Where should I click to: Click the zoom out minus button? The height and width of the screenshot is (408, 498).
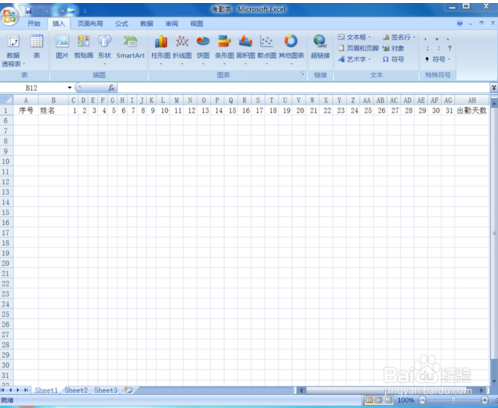[x=423, y=400]
